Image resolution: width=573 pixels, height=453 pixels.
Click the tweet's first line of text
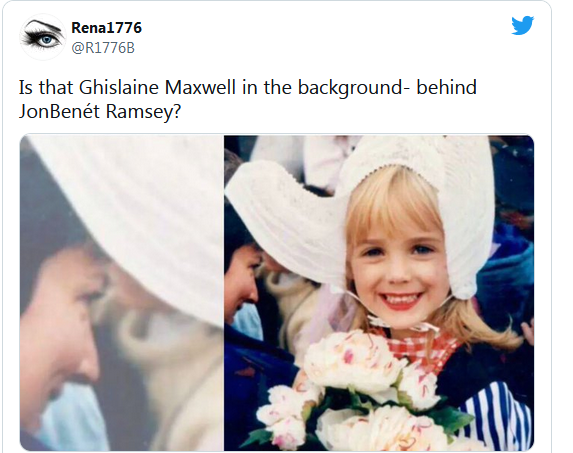[x=248, y=87]
